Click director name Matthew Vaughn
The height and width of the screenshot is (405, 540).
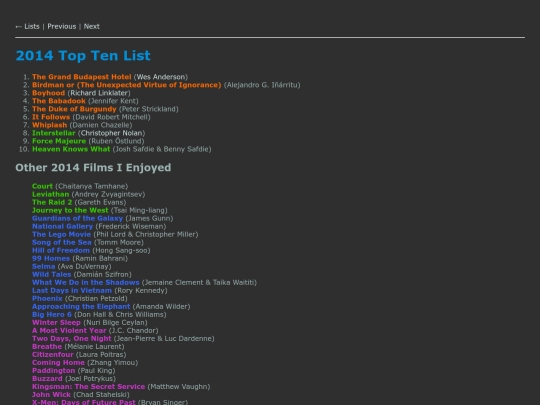click(179, 386)
